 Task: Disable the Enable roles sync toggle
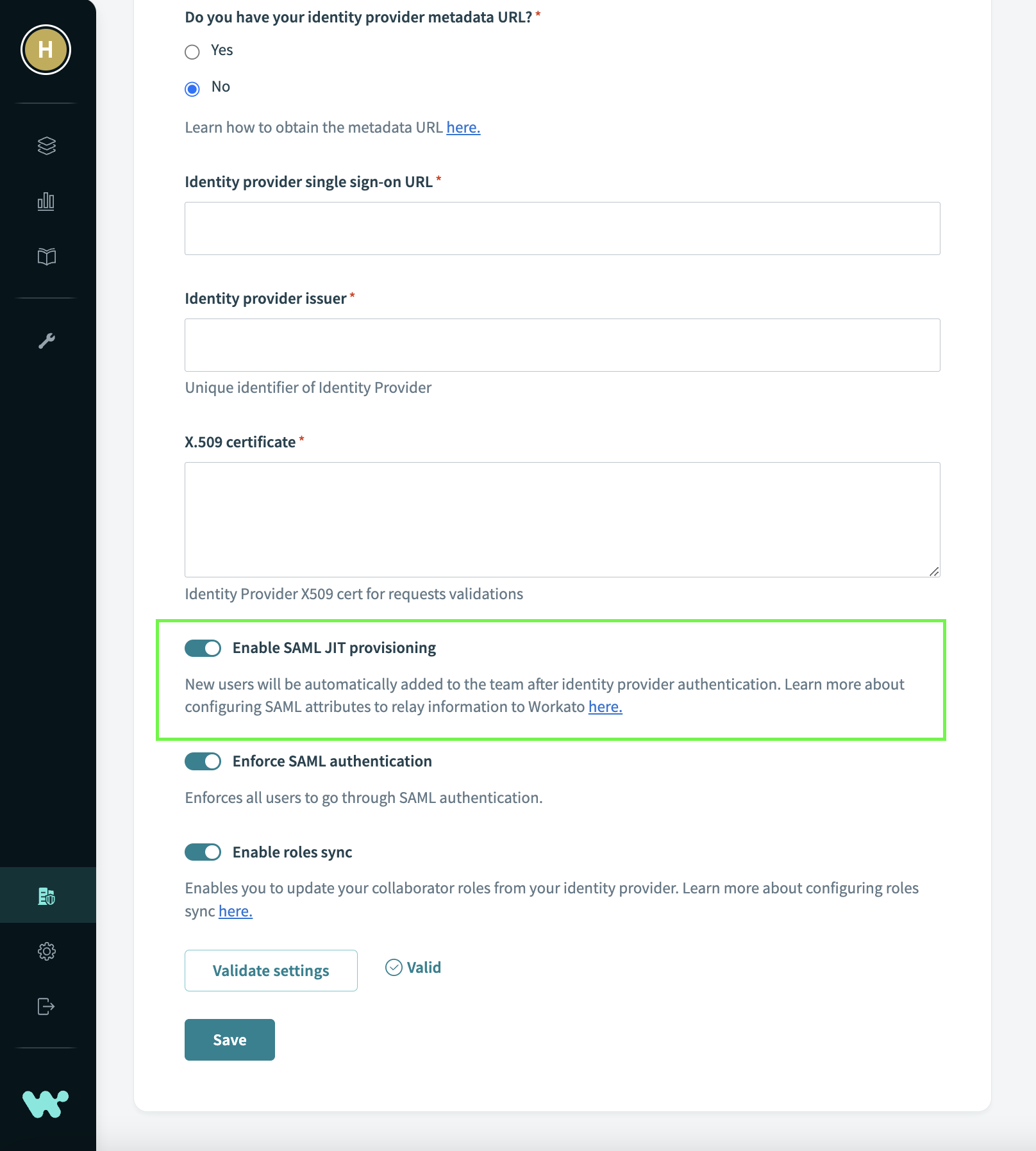203,852
